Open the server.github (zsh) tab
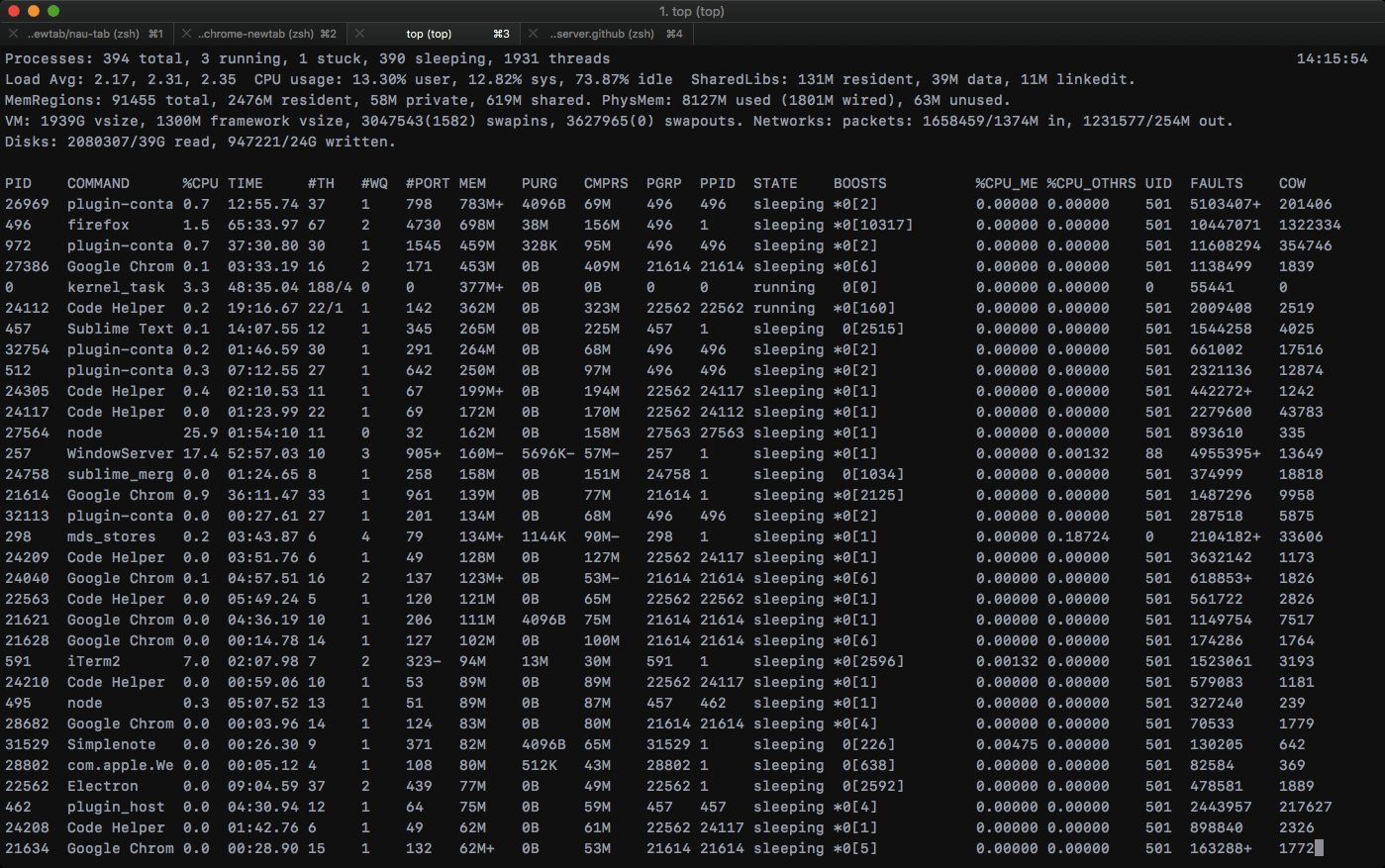 click(x=602, y=34)
